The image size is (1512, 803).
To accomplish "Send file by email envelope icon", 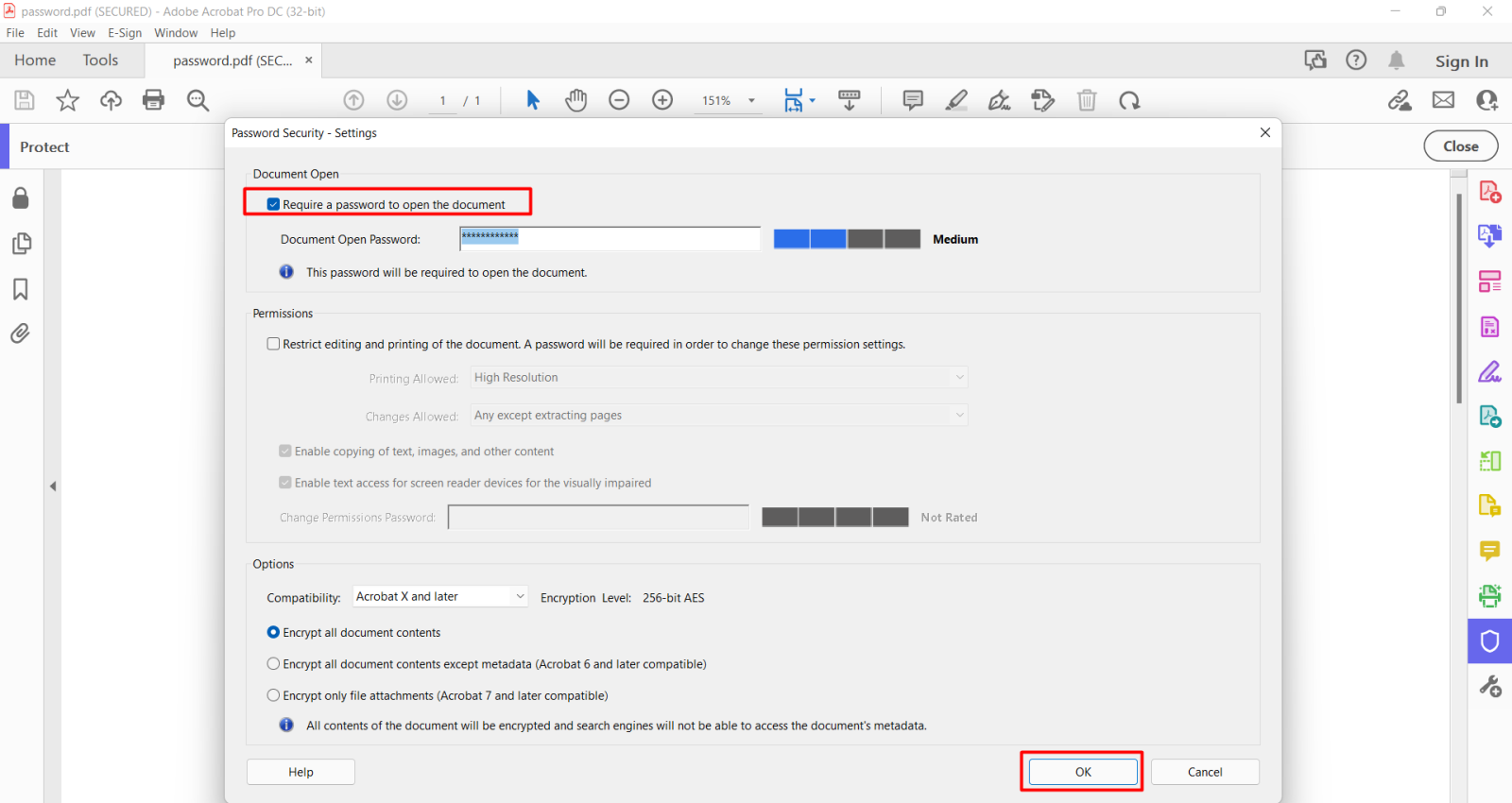I will pos(1443,100).
